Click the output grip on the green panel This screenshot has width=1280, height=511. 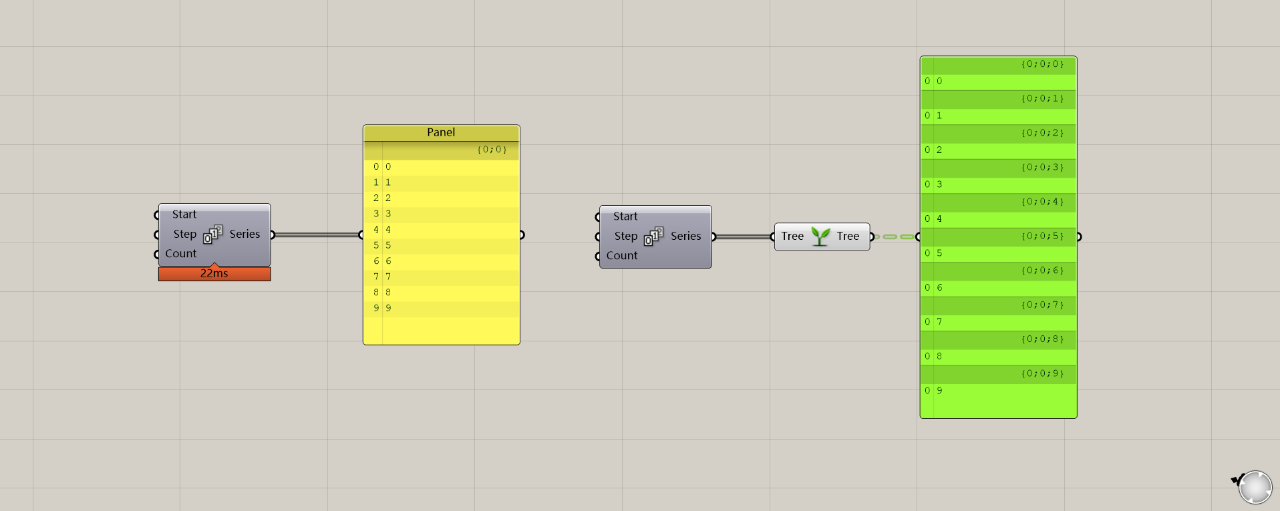click(x=1078, y=237)
